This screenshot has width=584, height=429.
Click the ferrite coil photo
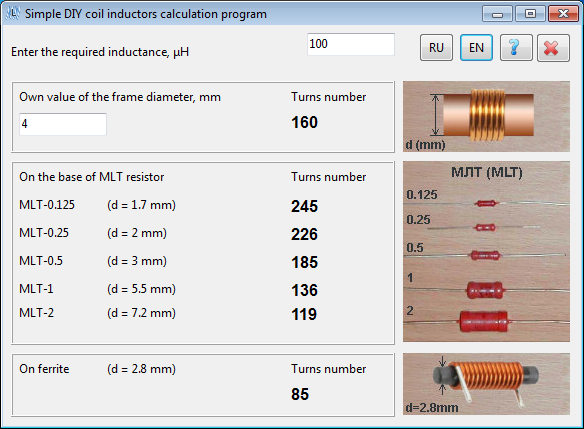pos(486,384)
